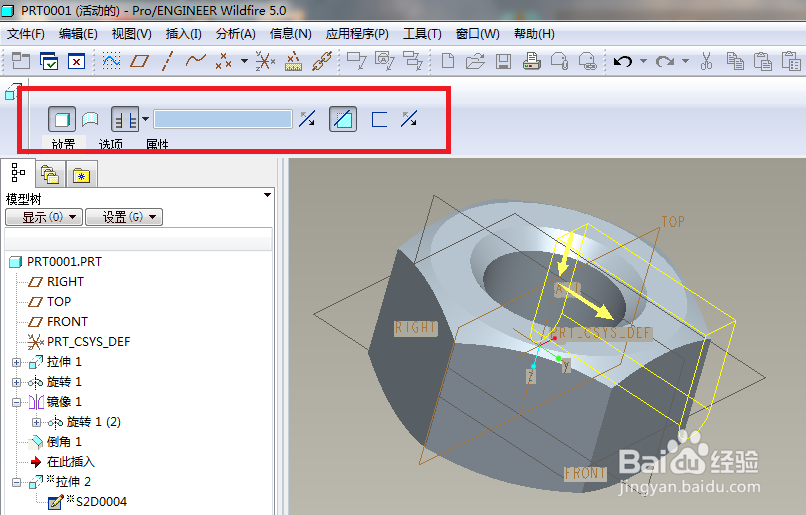The image size is (806, 515).
Task: Collapse the 拉伸 2 feature node
Action: coord(16,482)
